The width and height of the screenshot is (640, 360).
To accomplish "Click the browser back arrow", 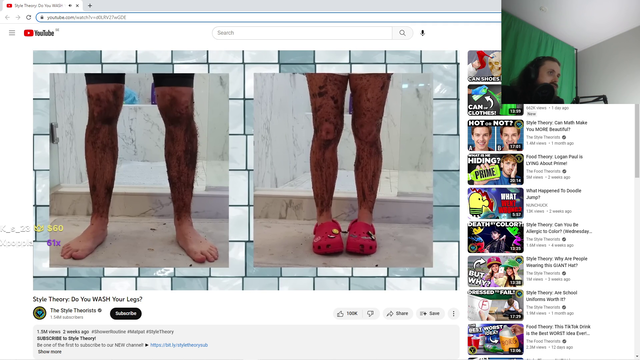I will pos(7,17).
